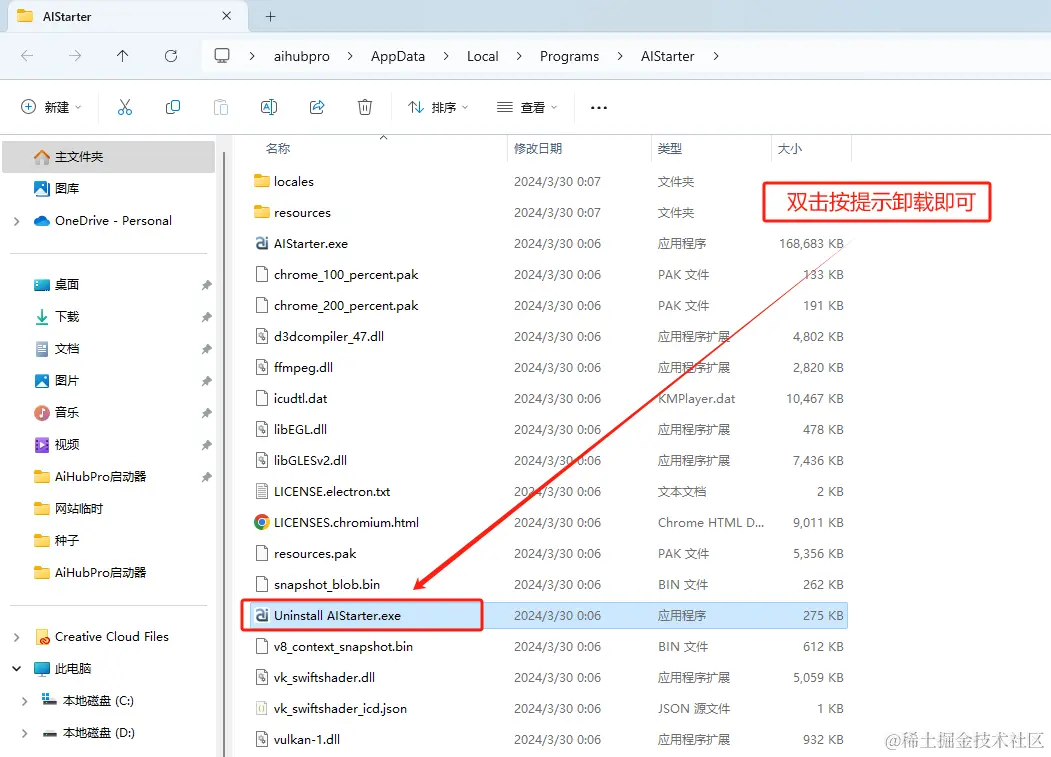Open a new tab with the plus button
Image resolution: width=1051 pixels, height=757 pixels.
click(270, 16)
